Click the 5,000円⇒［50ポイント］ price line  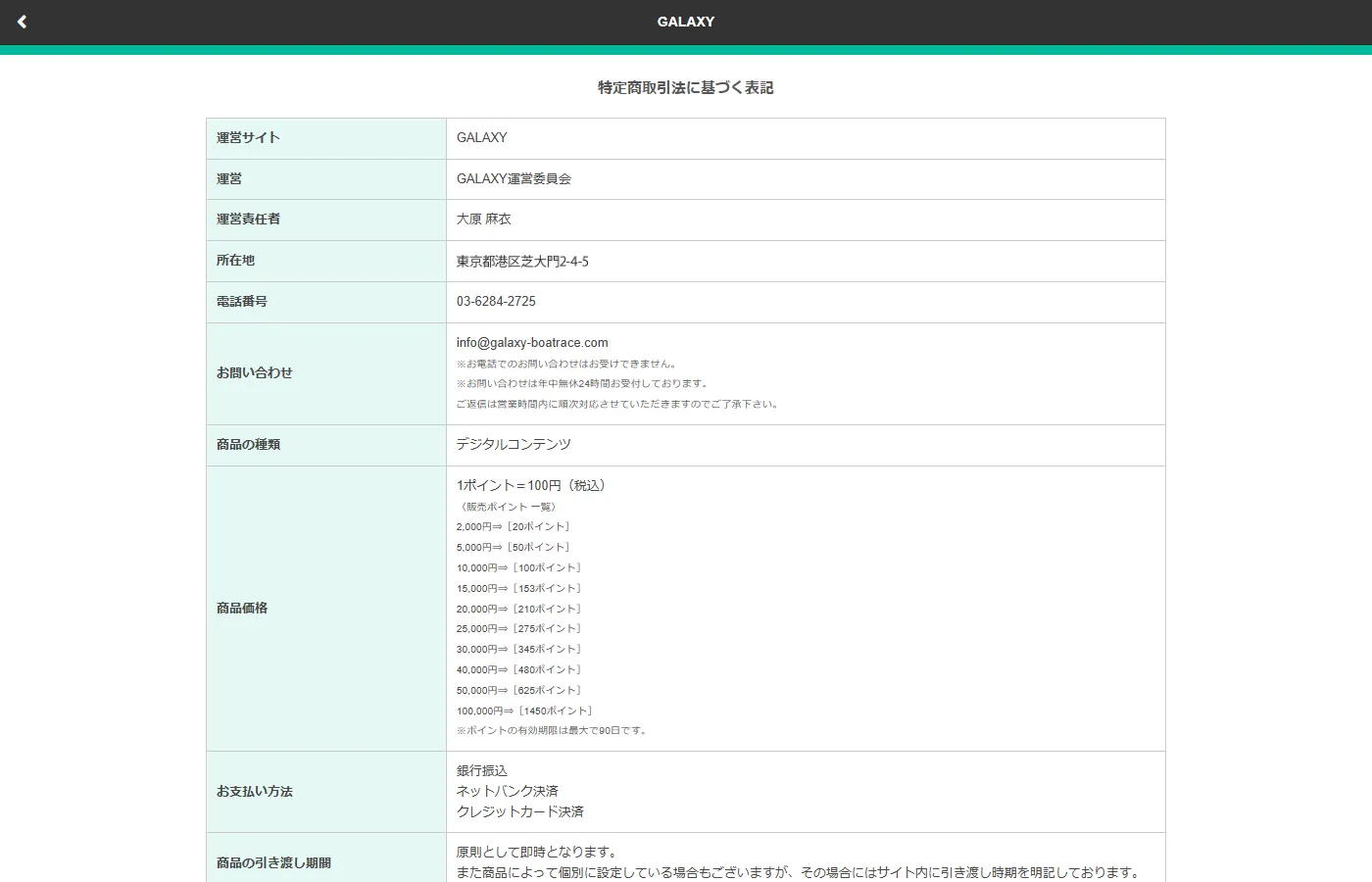coord(514,548)
